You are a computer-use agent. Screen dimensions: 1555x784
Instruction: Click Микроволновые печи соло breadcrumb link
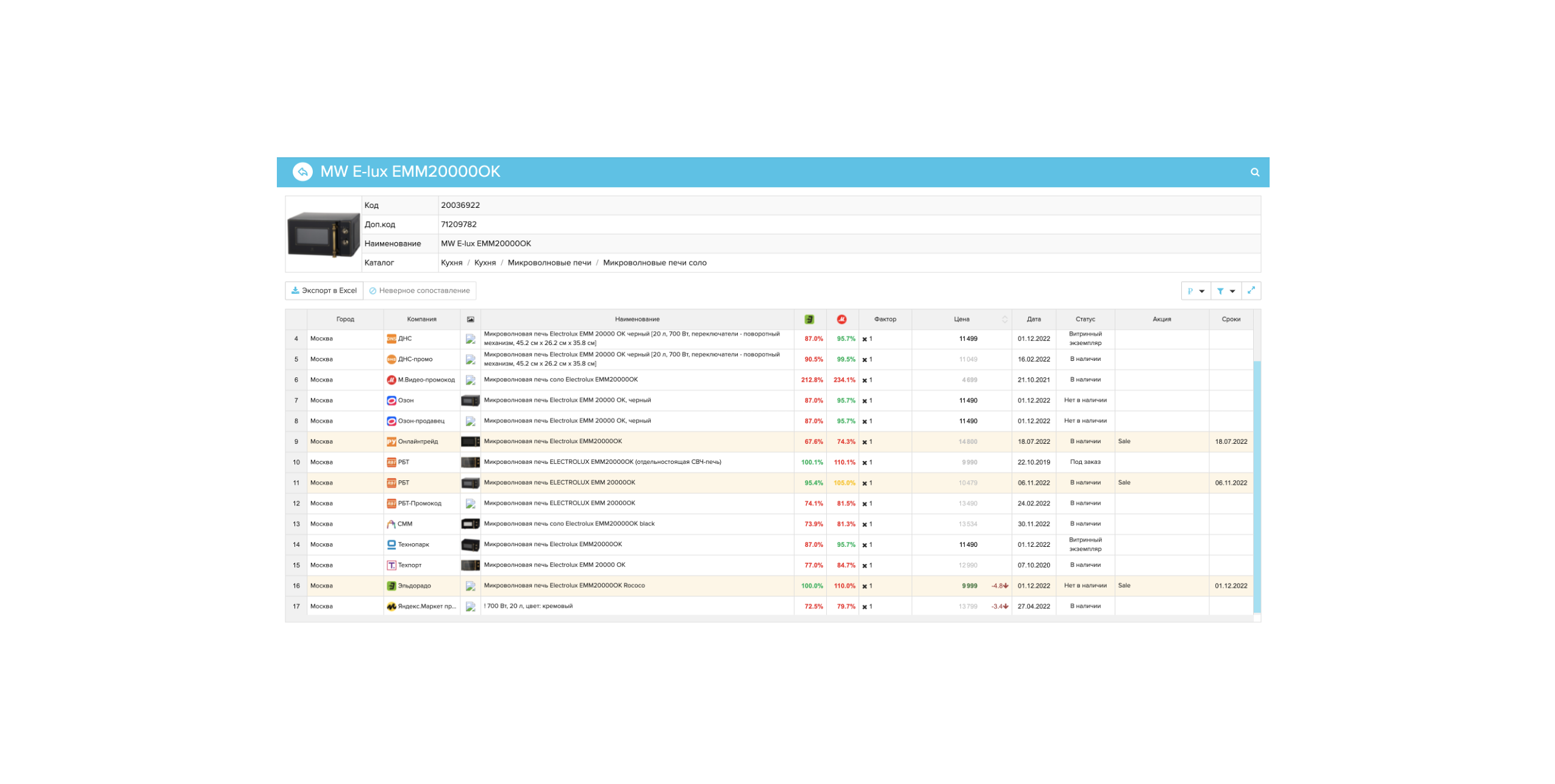click(x=654, y=263)
